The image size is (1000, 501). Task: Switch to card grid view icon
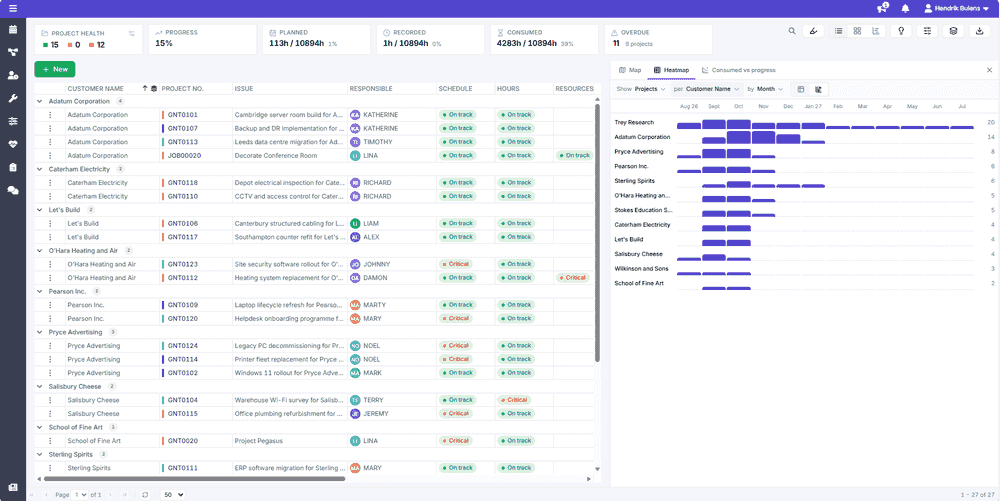(x=857, y=31)
